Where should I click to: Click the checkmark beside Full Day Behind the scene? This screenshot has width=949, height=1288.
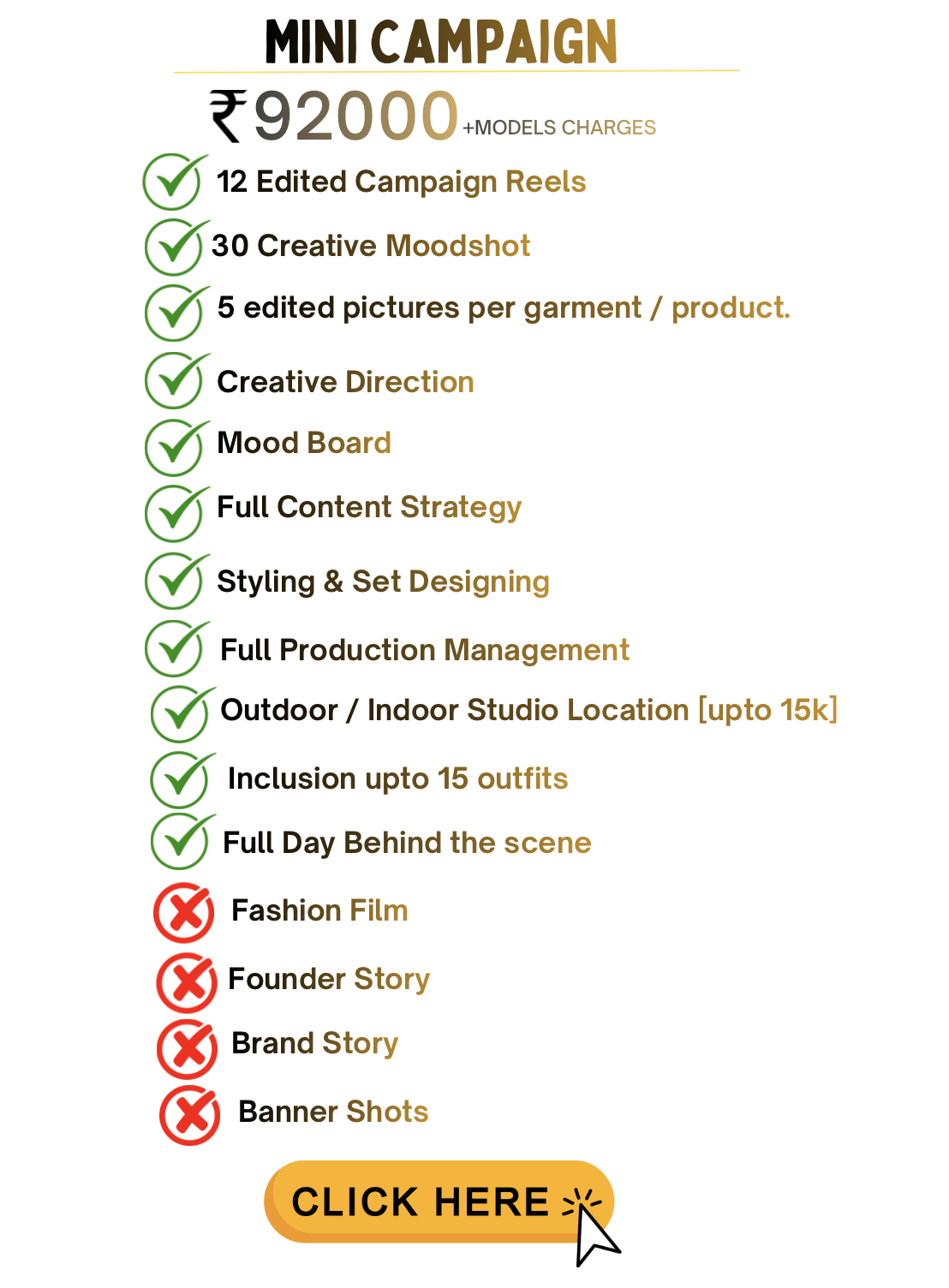point(182,841)
